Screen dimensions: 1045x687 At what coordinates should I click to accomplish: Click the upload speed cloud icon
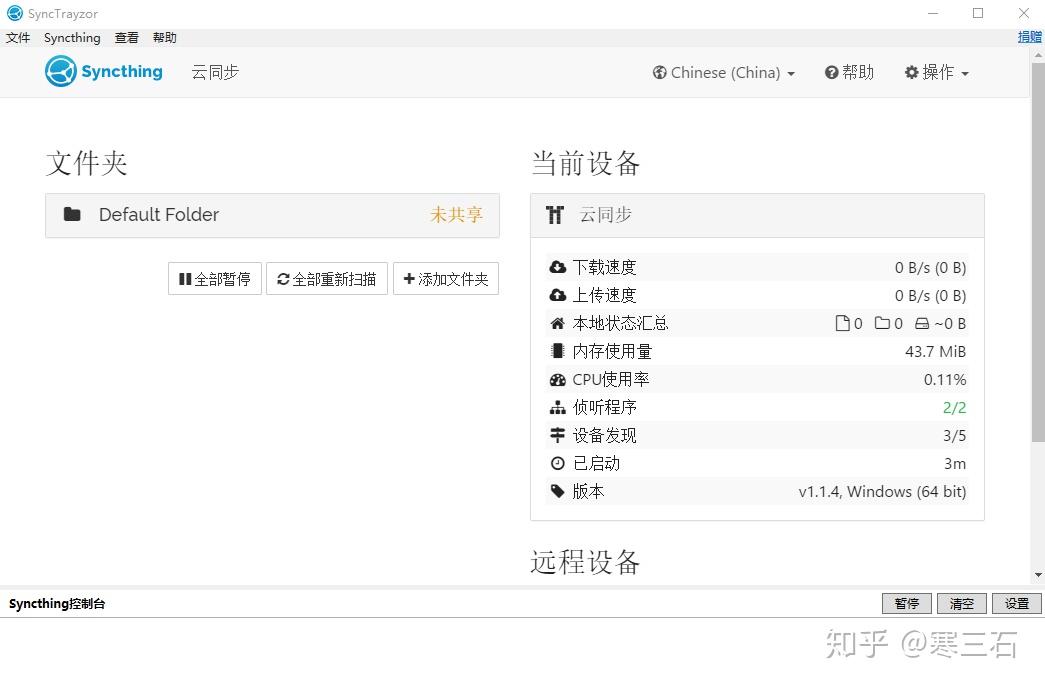[557, 295]
